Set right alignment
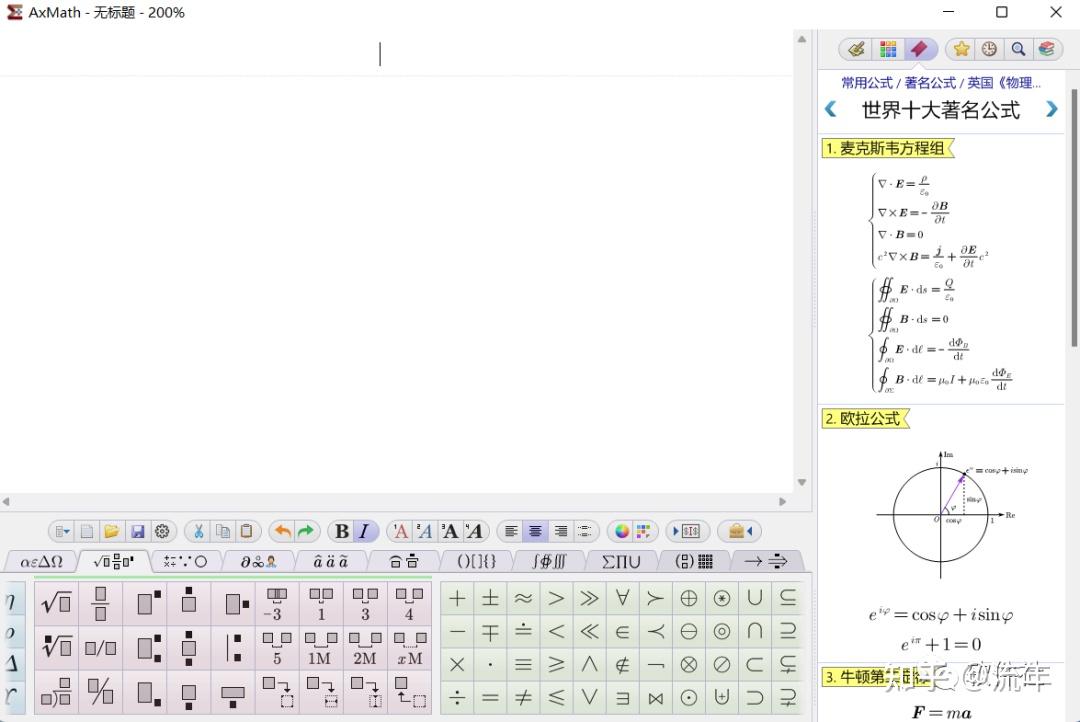Screen dimensions: 1080x722 point(561,531)
